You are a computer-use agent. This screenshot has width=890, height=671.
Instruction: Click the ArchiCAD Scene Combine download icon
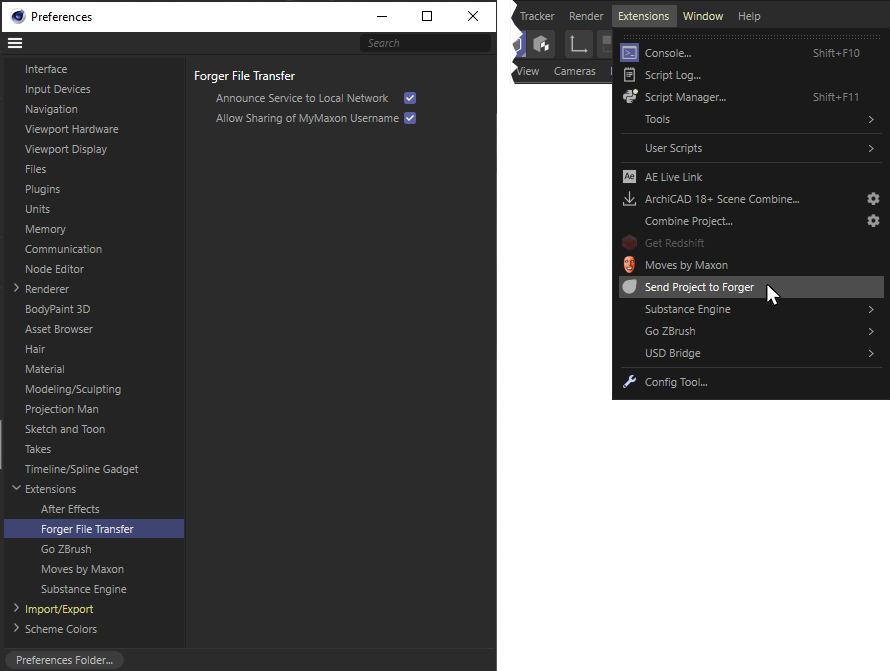[x=629, y=199]
